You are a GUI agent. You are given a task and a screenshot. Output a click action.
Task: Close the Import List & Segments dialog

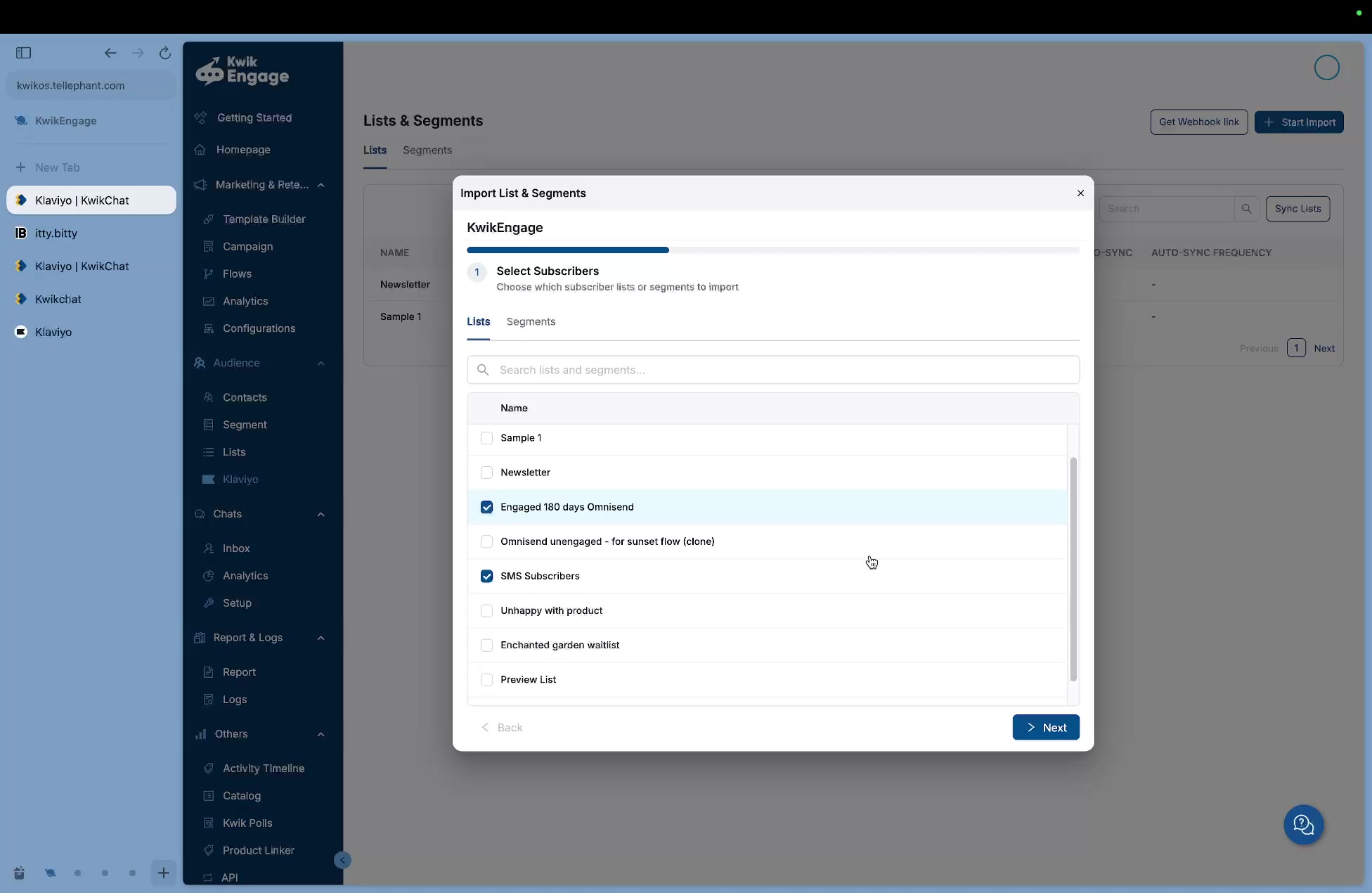pyautogui.click(x=1080, y=193)
